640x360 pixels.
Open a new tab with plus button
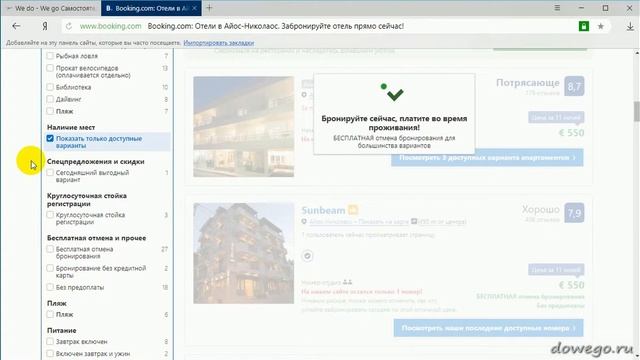pyautogui.click(x=209, y=8)
